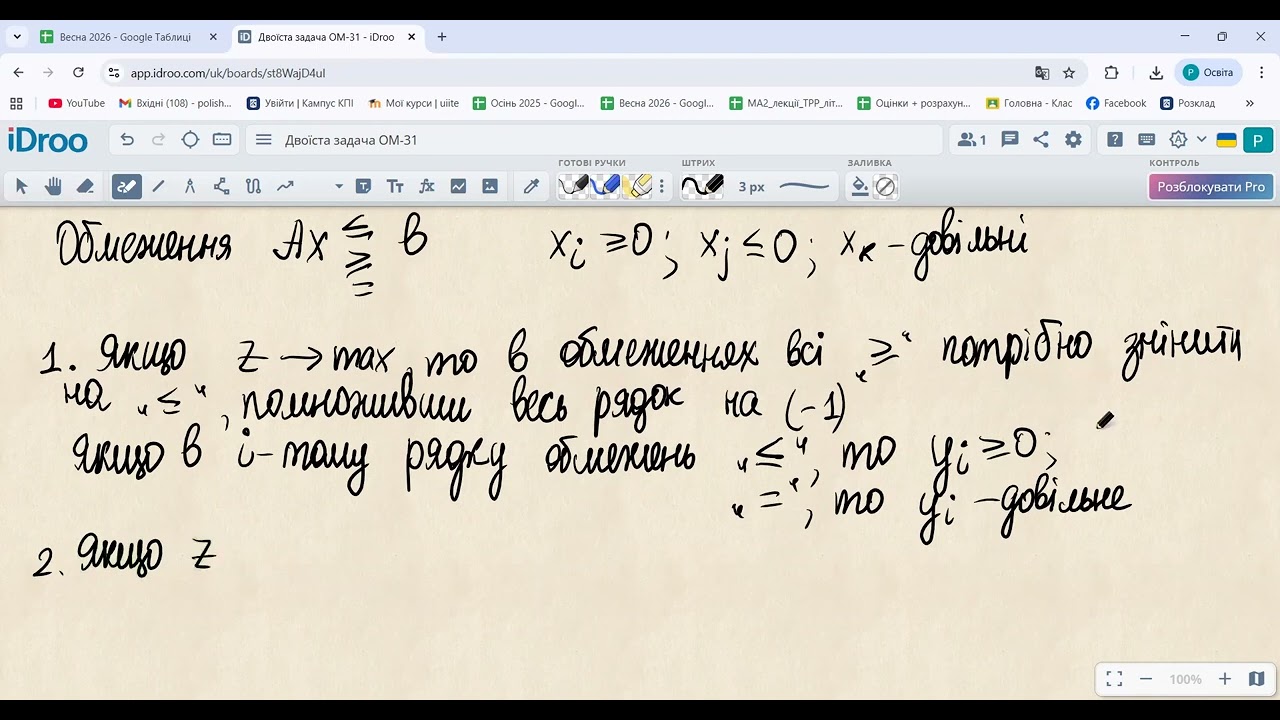Share the board via share icon
The width and height of the screenshot is (1280, 720).
coord(1041,140)
